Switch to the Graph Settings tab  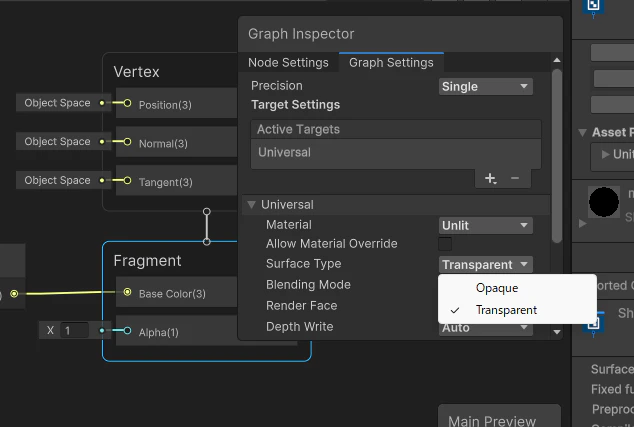click(391, 63)
